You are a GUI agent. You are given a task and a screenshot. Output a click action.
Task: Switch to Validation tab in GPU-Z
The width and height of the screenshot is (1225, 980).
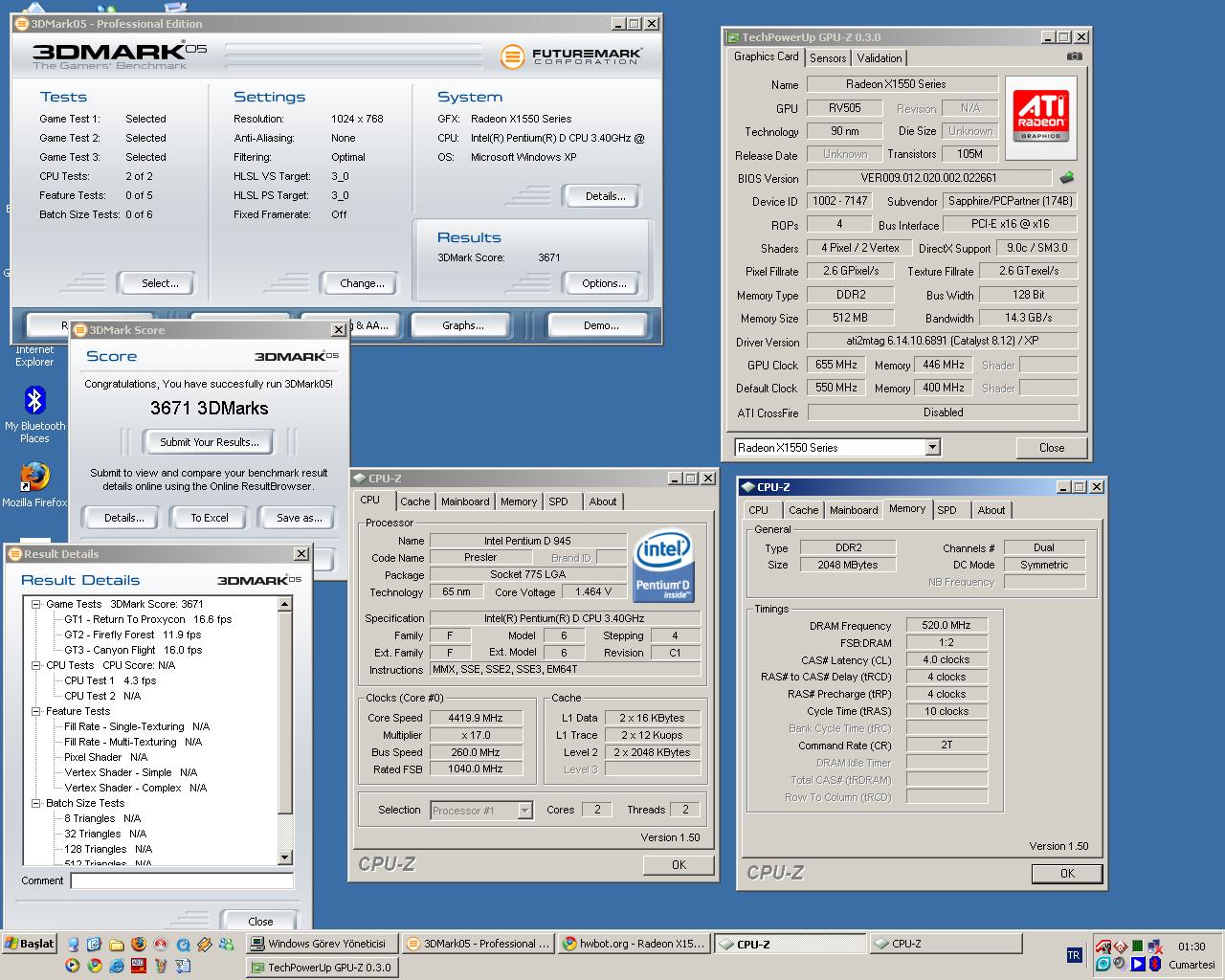879,58
